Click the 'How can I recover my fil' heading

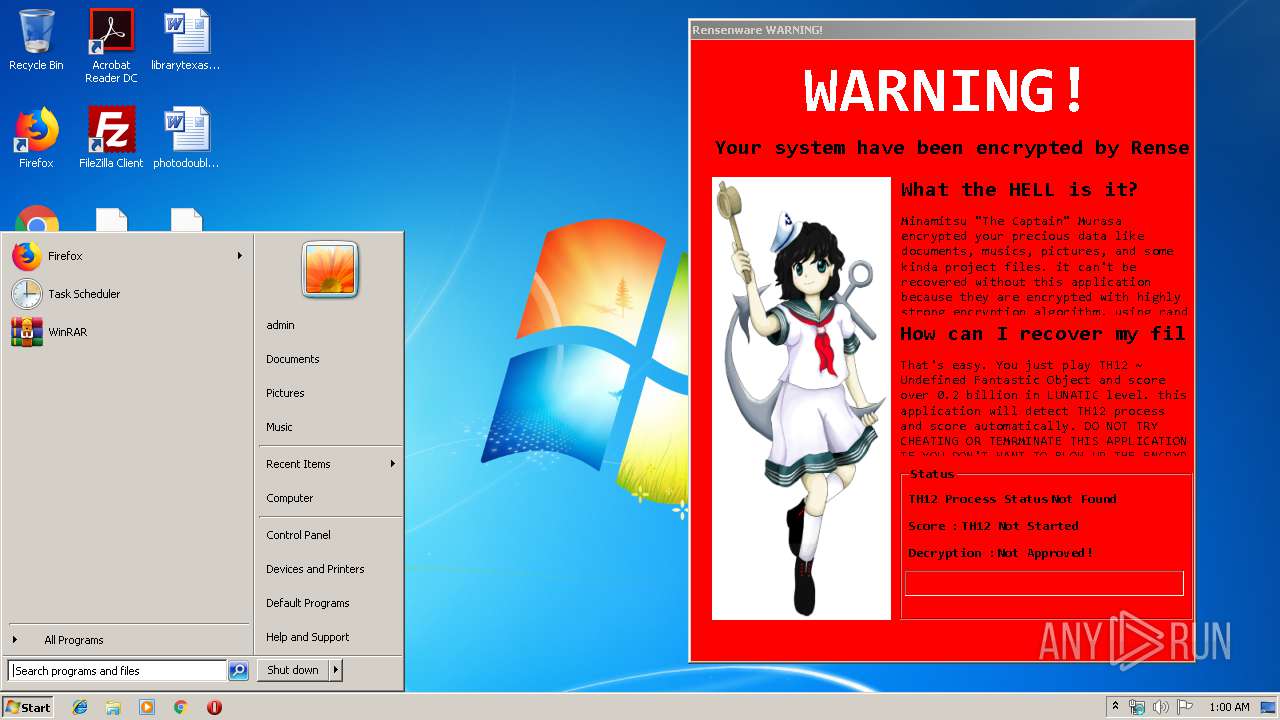click(x=1043, y=334)
